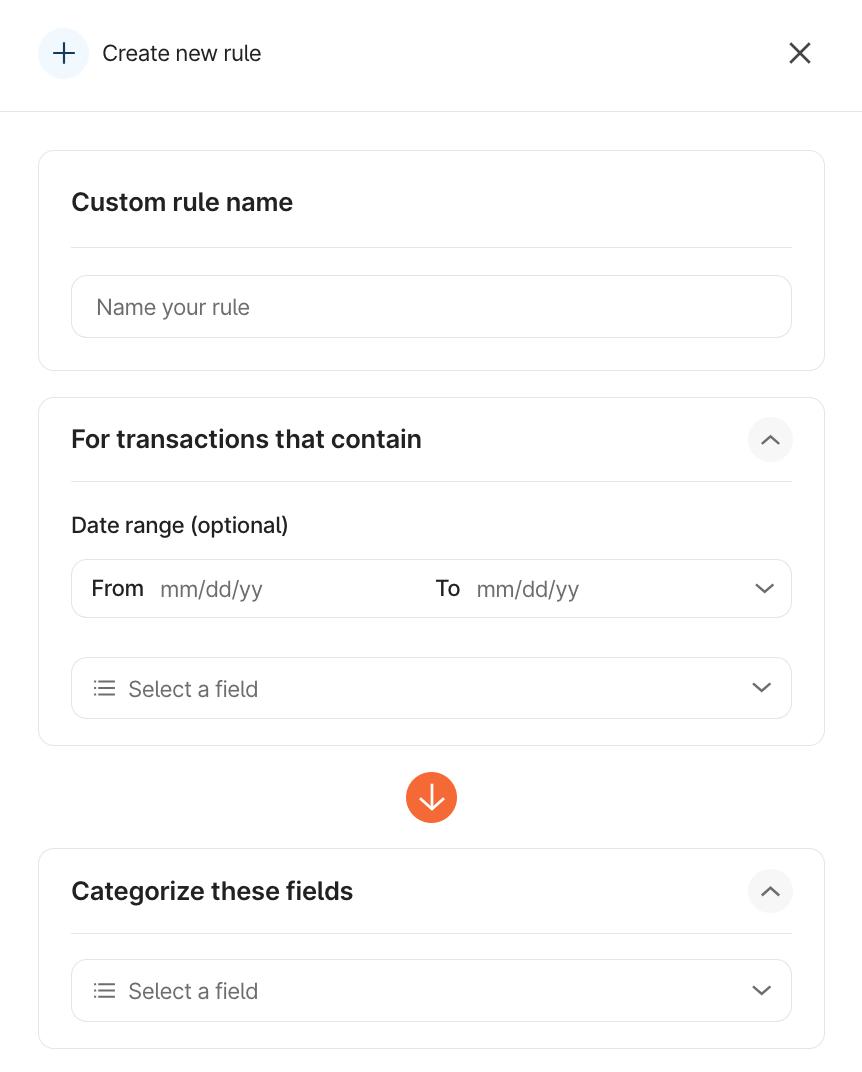Click list icon in Categorize Select a field
This screenshot has width=862, height=1072.
(104, 991)
